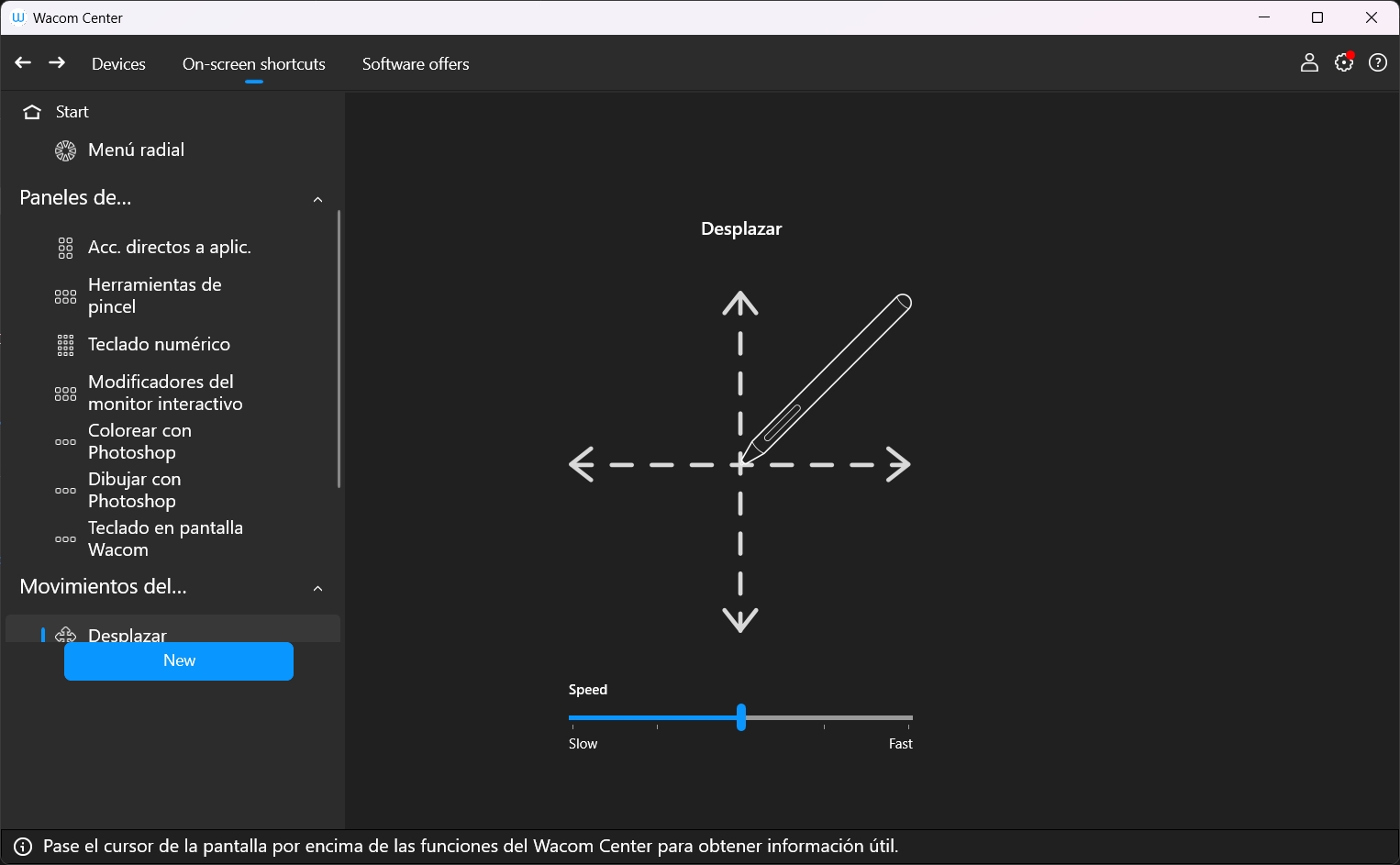Select the On-screen shortcuts tab

point(254,64)
